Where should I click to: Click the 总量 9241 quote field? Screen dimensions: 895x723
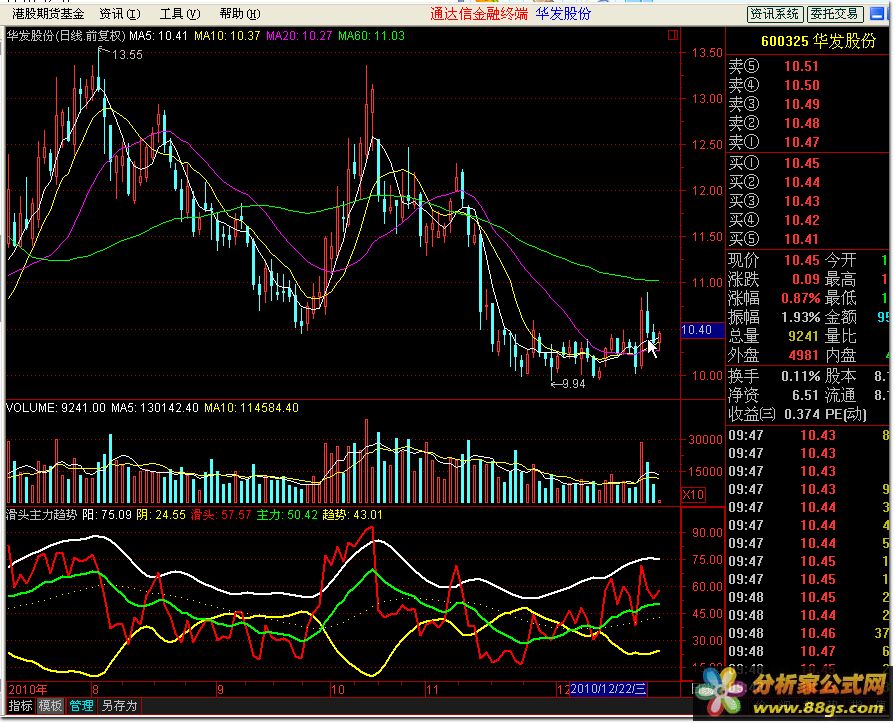pyautogui.click(x=774, y=337)
